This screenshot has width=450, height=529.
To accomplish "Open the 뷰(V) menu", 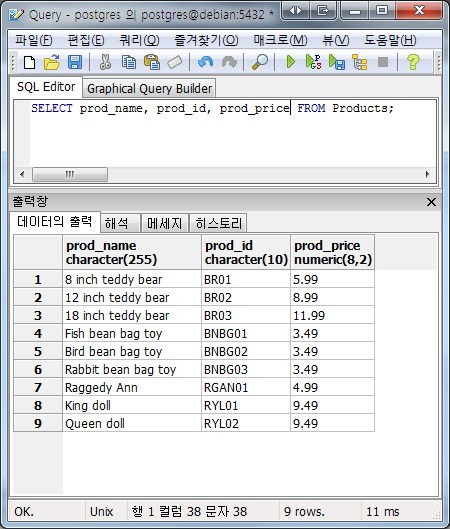I will (x=336, y=40).
